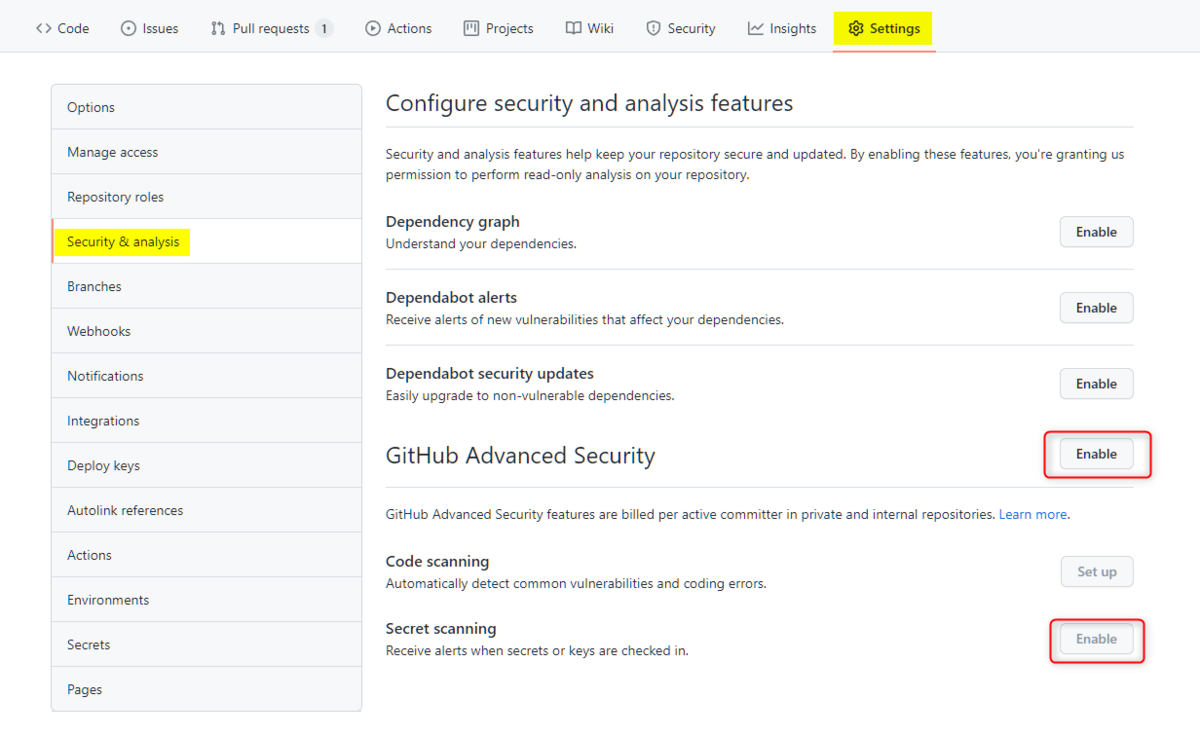Screen dimensions: 1200x736
Task: Click the Settings gear icon
Action: point(856,28)
